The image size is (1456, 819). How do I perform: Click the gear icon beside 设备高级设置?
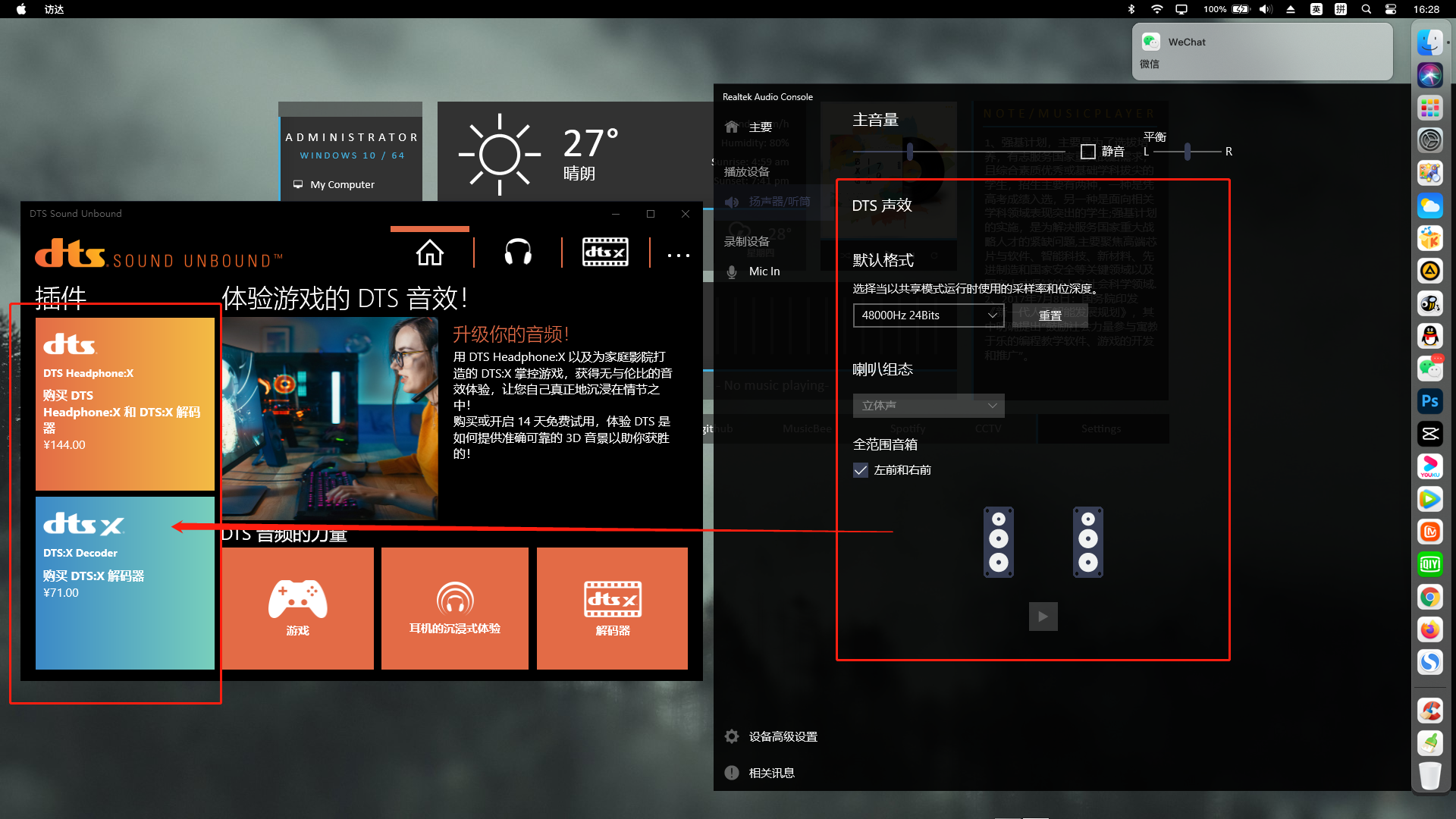point(732,736)
